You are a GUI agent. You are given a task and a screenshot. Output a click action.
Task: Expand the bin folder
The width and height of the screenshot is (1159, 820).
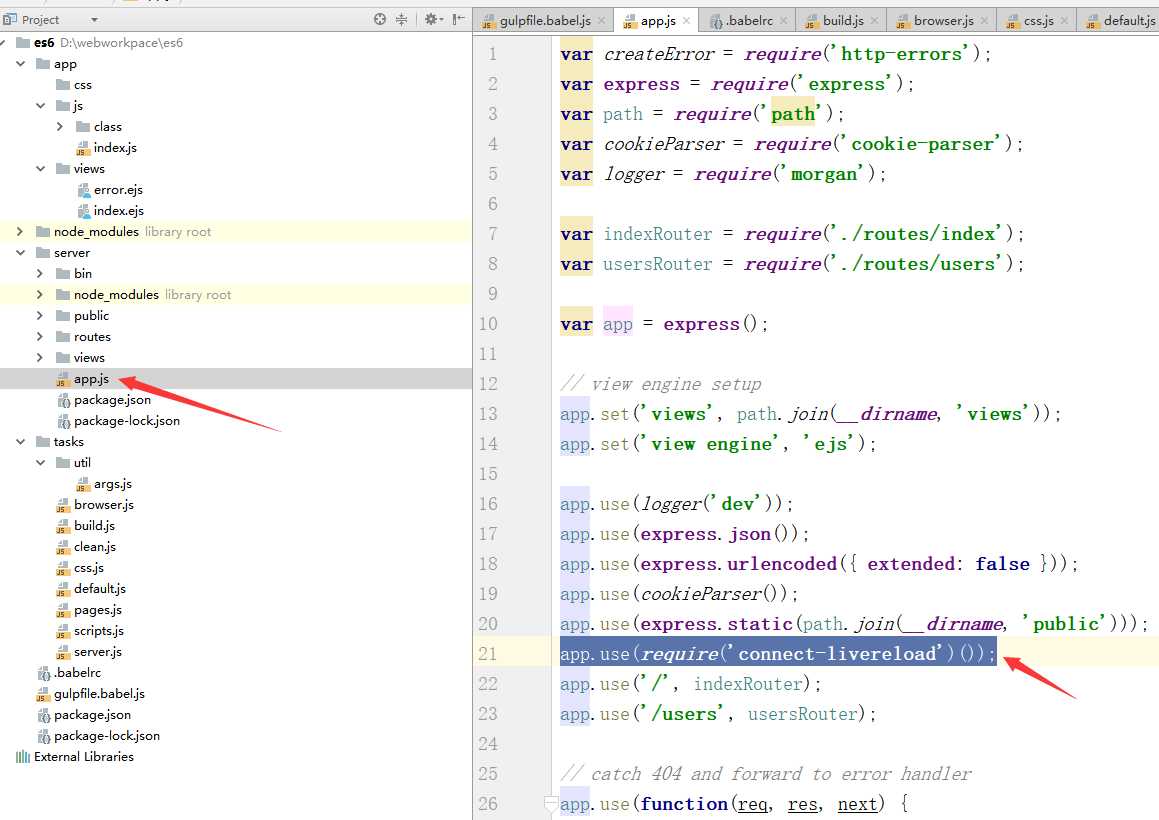(x=41, y=274)
